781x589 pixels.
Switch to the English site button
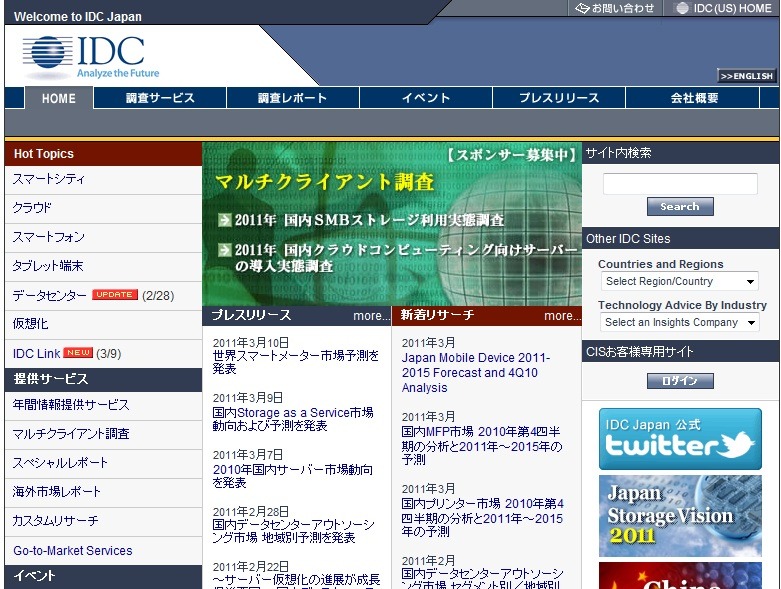[747, 76]
